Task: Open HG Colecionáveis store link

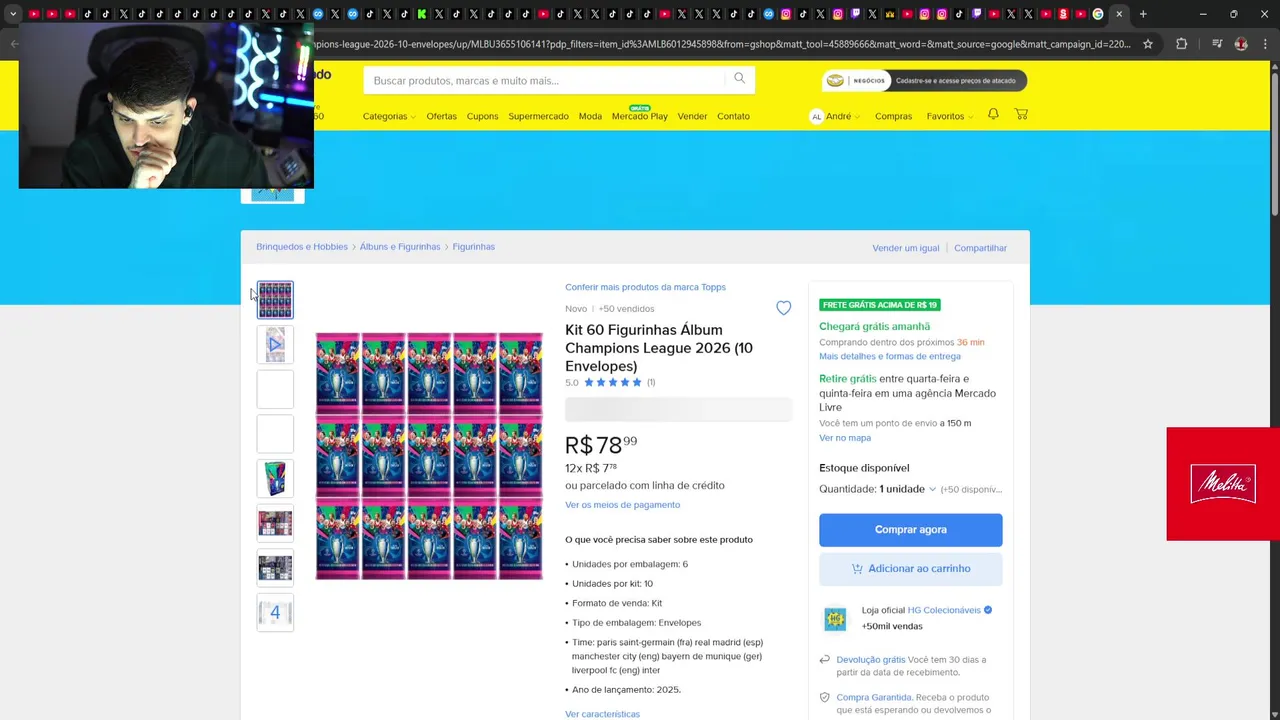Action: [944, 610]
